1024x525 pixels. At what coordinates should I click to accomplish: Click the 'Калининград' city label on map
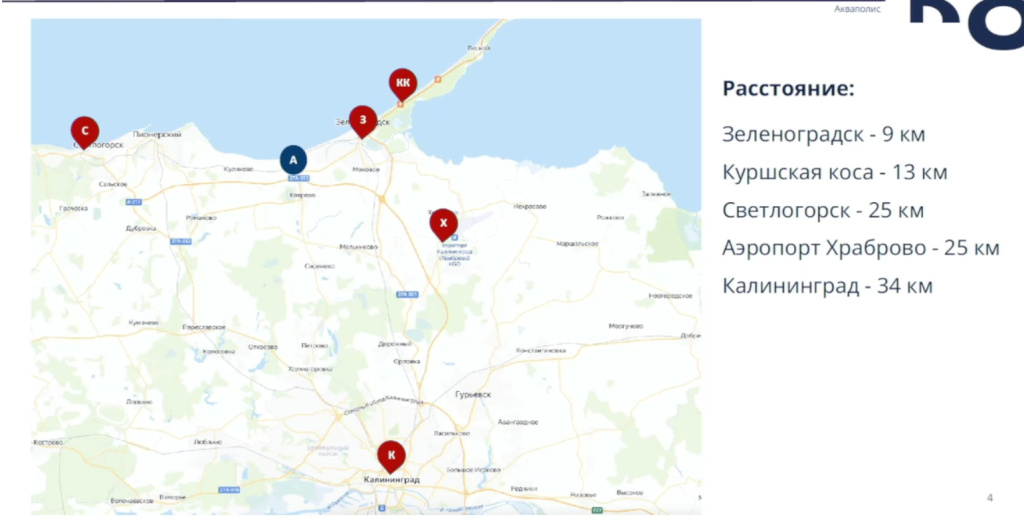[x=391, y=480]
